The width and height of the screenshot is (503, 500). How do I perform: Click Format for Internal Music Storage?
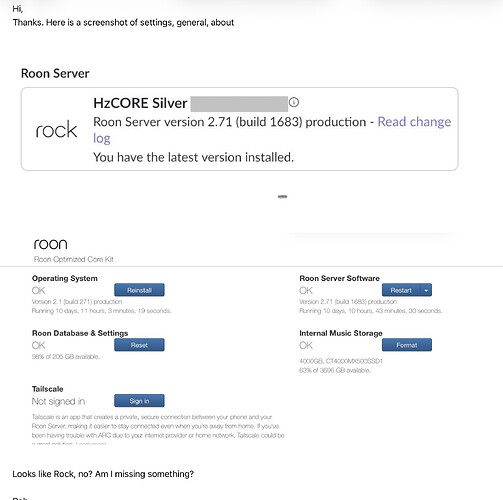point(407,345)
